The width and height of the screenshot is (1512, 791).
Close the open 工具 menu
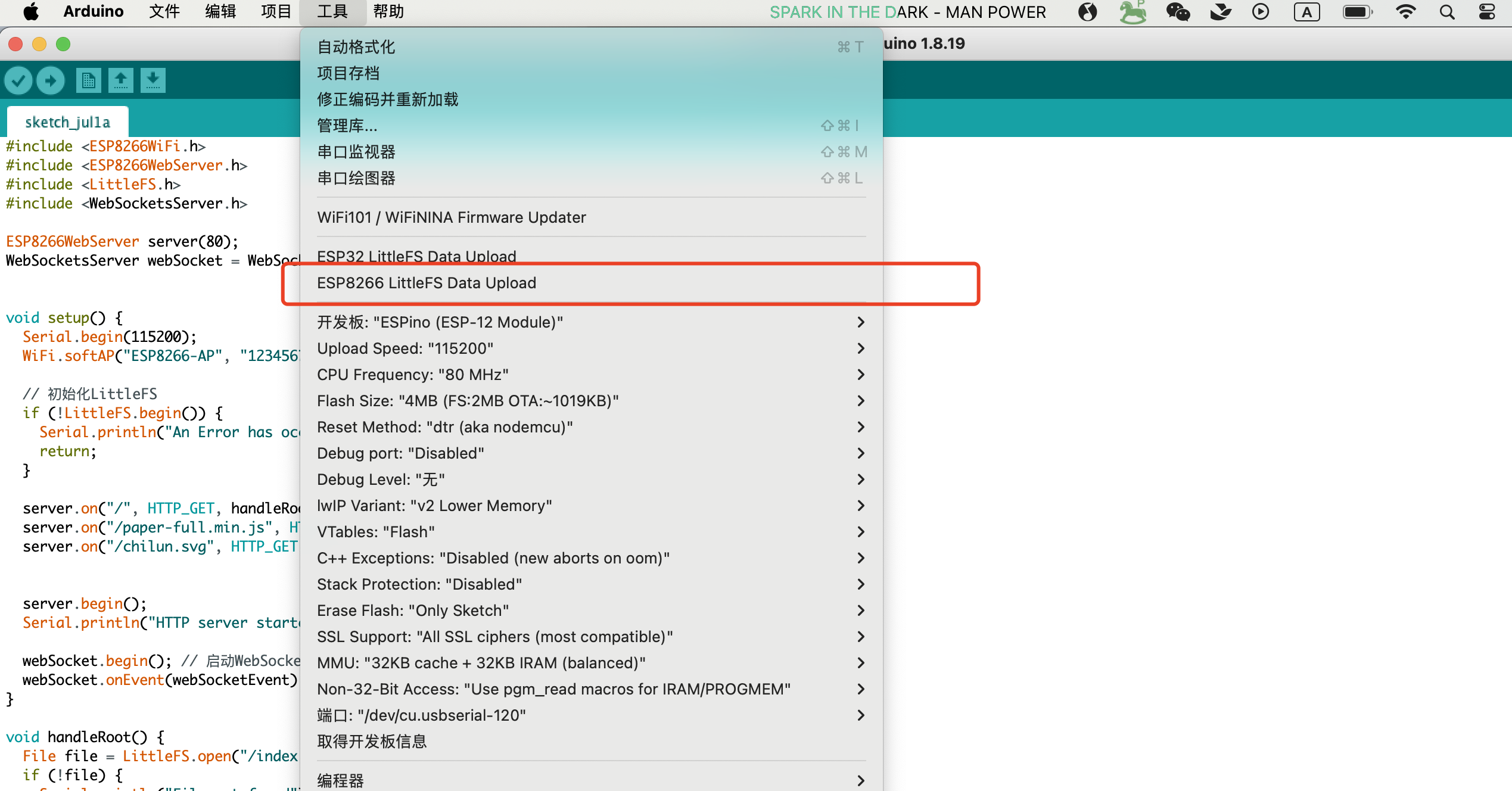click(x=332, y=12)
